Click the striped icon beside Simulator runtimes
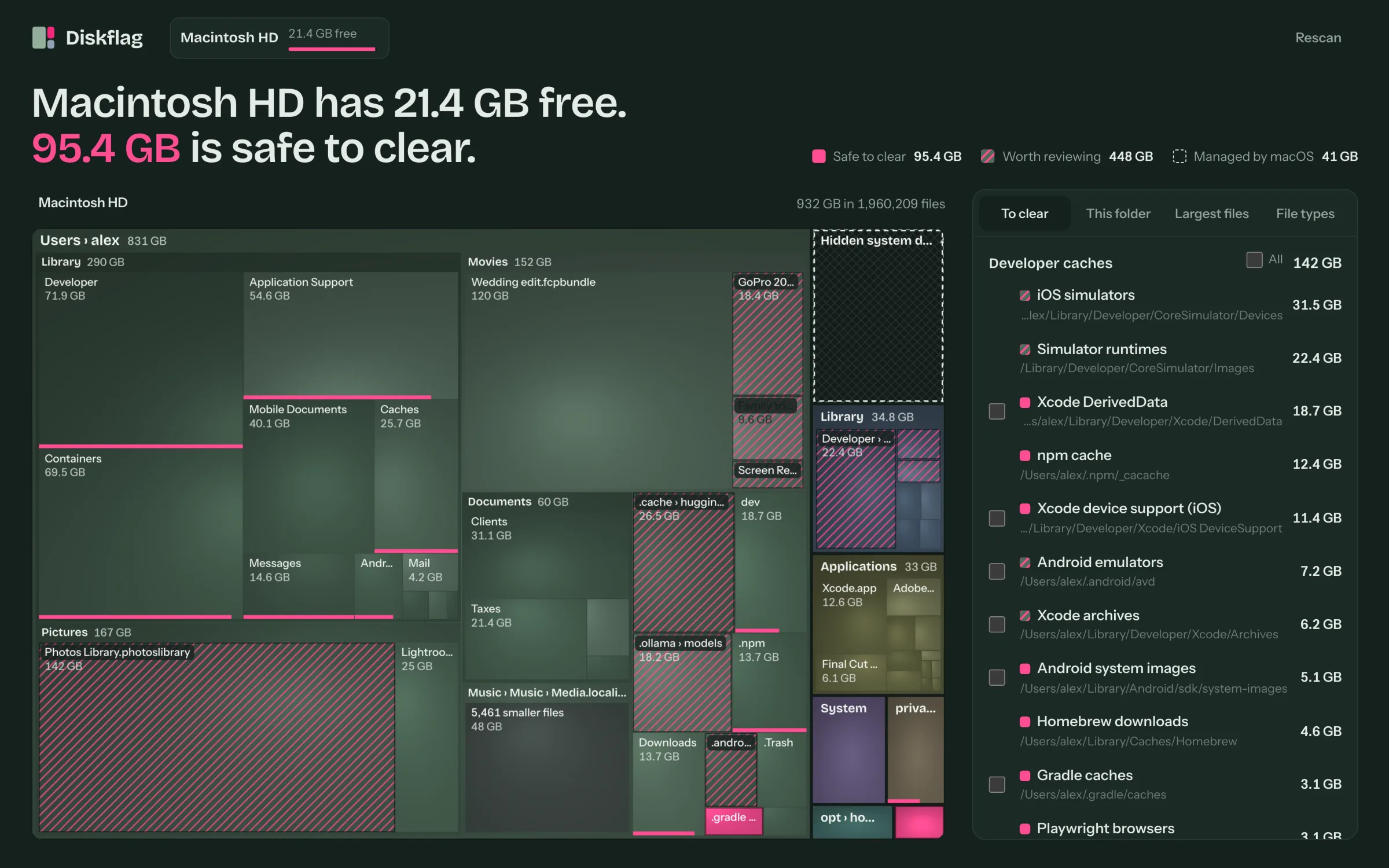 (x=1025, y=350)
